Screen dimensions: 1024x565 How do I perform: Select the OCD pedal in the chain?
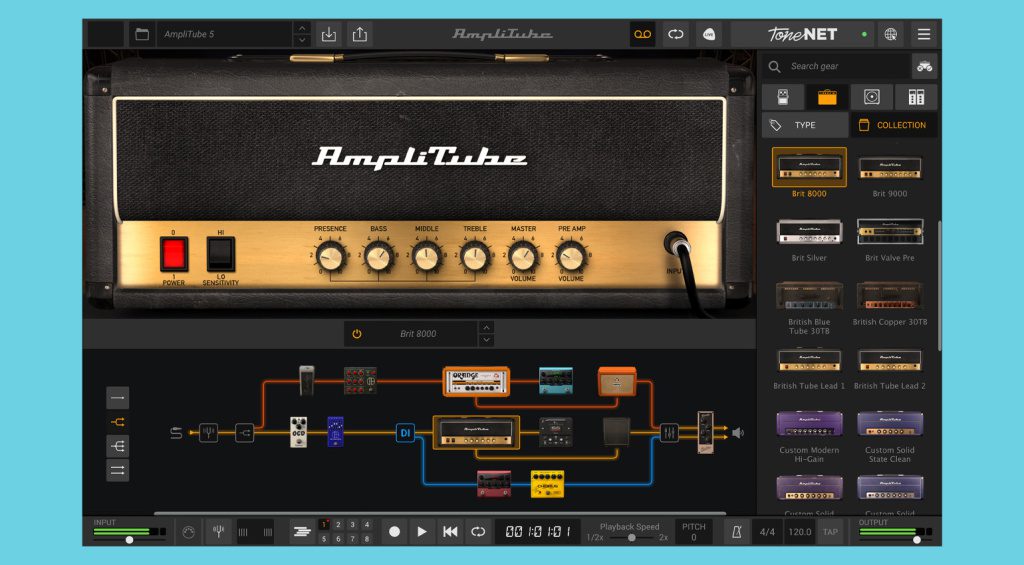[x=298, y=432]
